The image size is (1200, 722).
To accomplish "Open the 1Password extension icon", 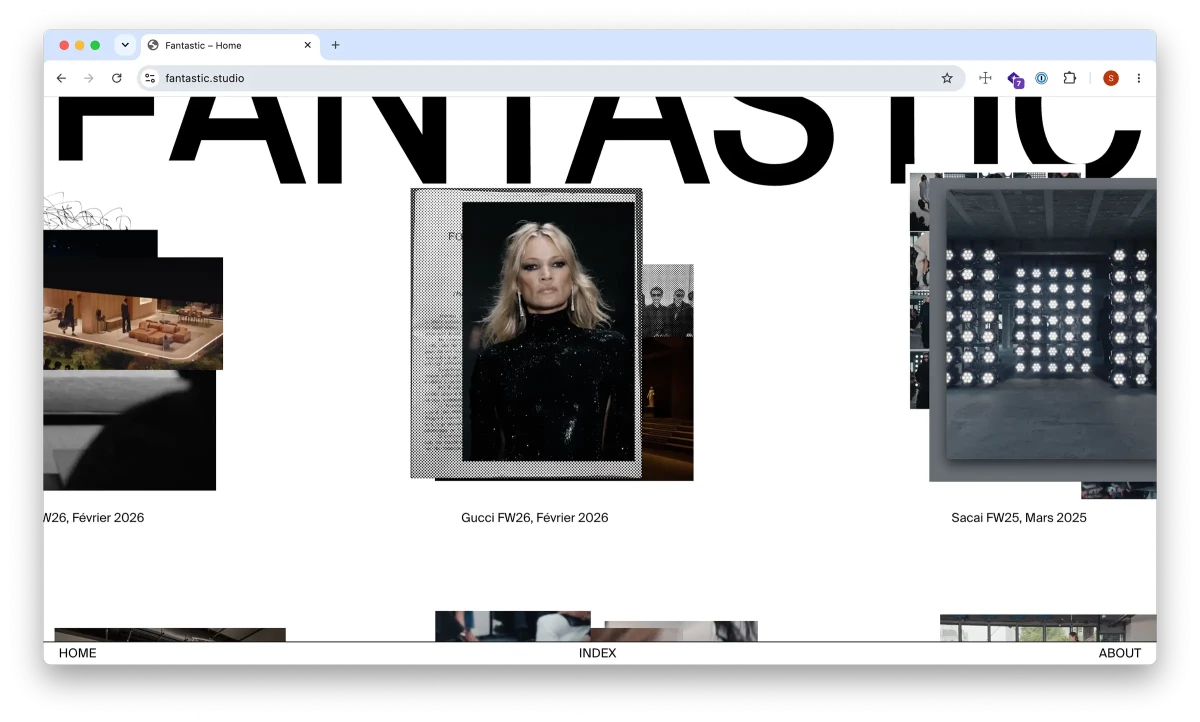I will (1041, 78).
